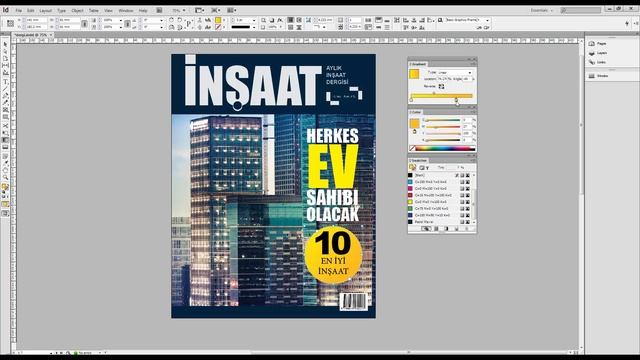Click the search field in application bar

pyautogui.click(x=581, y=10)
